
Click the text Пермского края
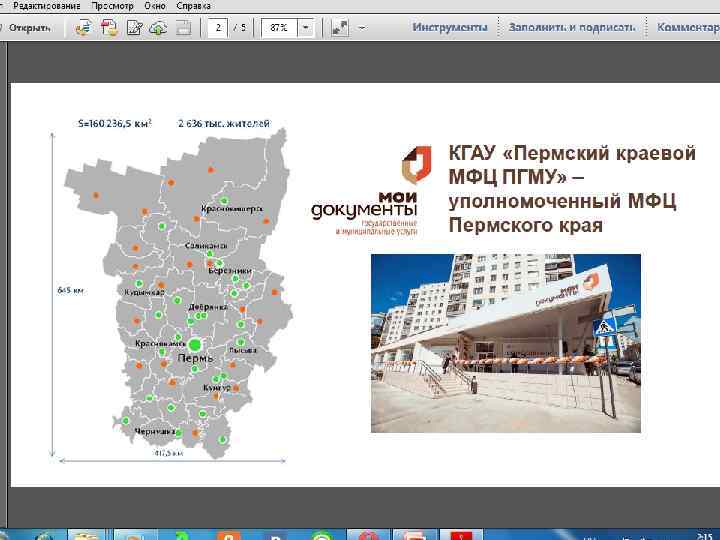[x=525, y=225]
